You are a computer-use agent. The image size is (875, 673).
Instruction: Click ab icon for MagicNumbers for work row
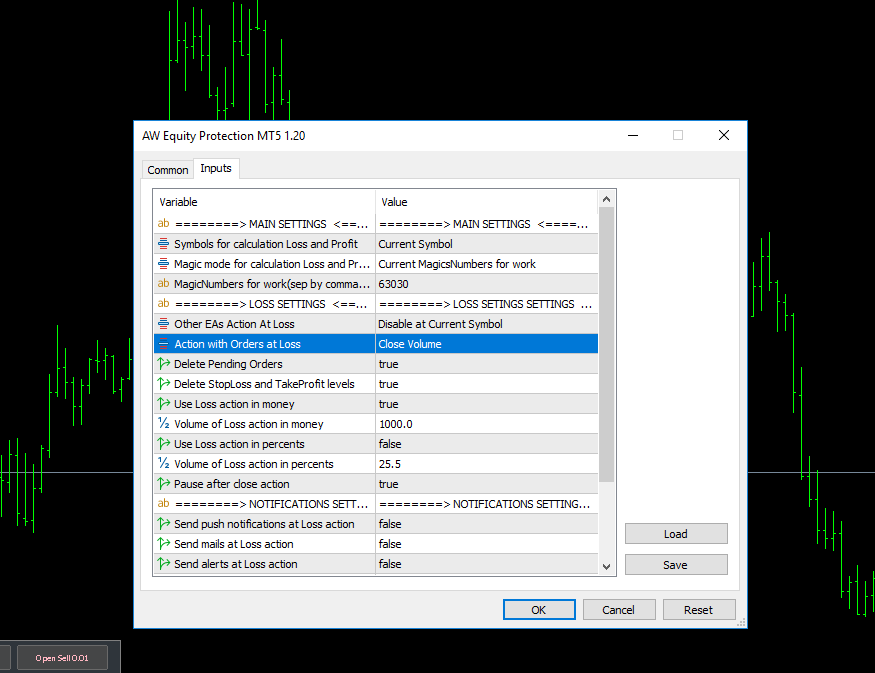pos(164,283)
